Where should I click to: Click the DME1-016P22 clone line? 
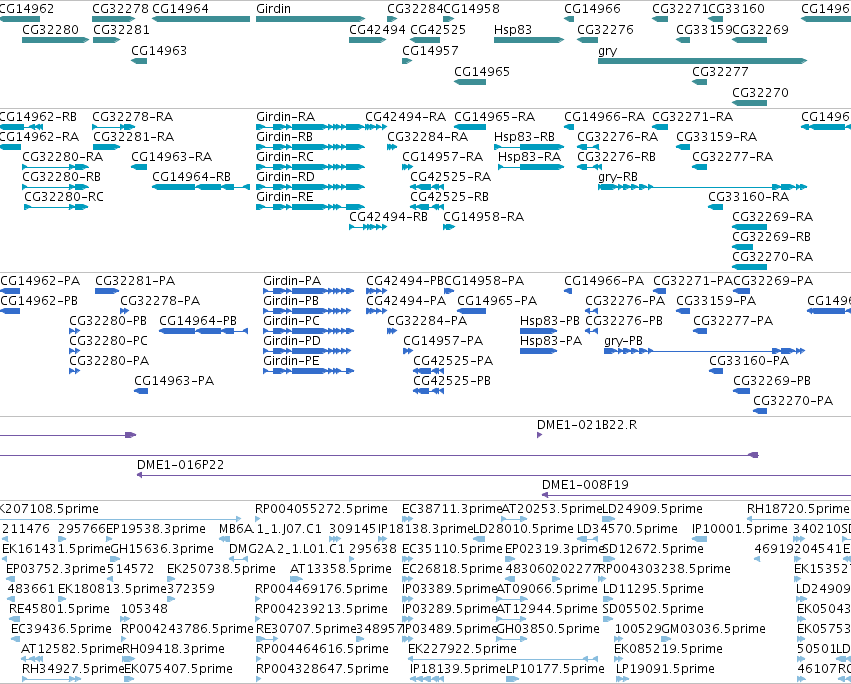click(494, 475)
